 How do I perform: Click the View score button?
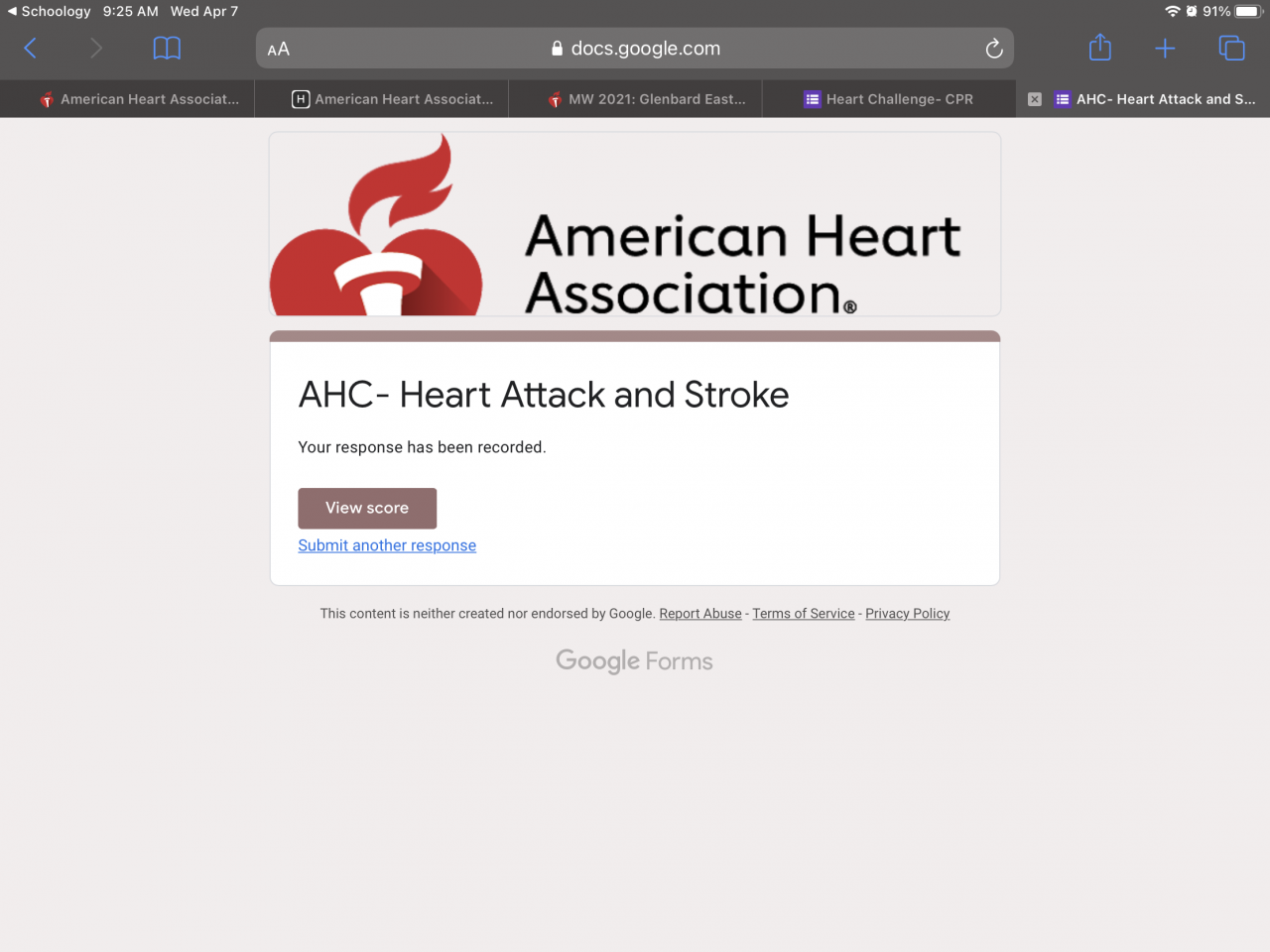point(367,508)
